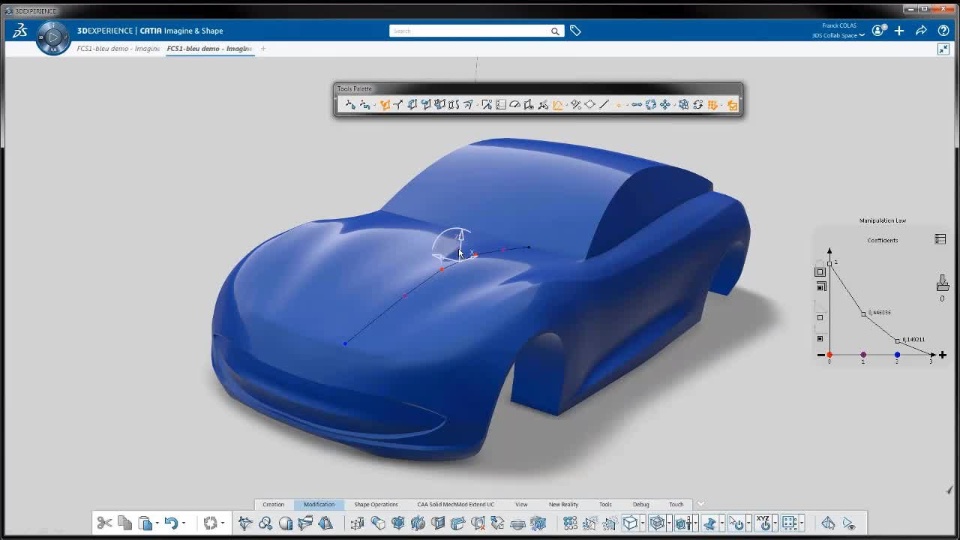
Task: Select the red point on law axis
Action: (830, 355)
